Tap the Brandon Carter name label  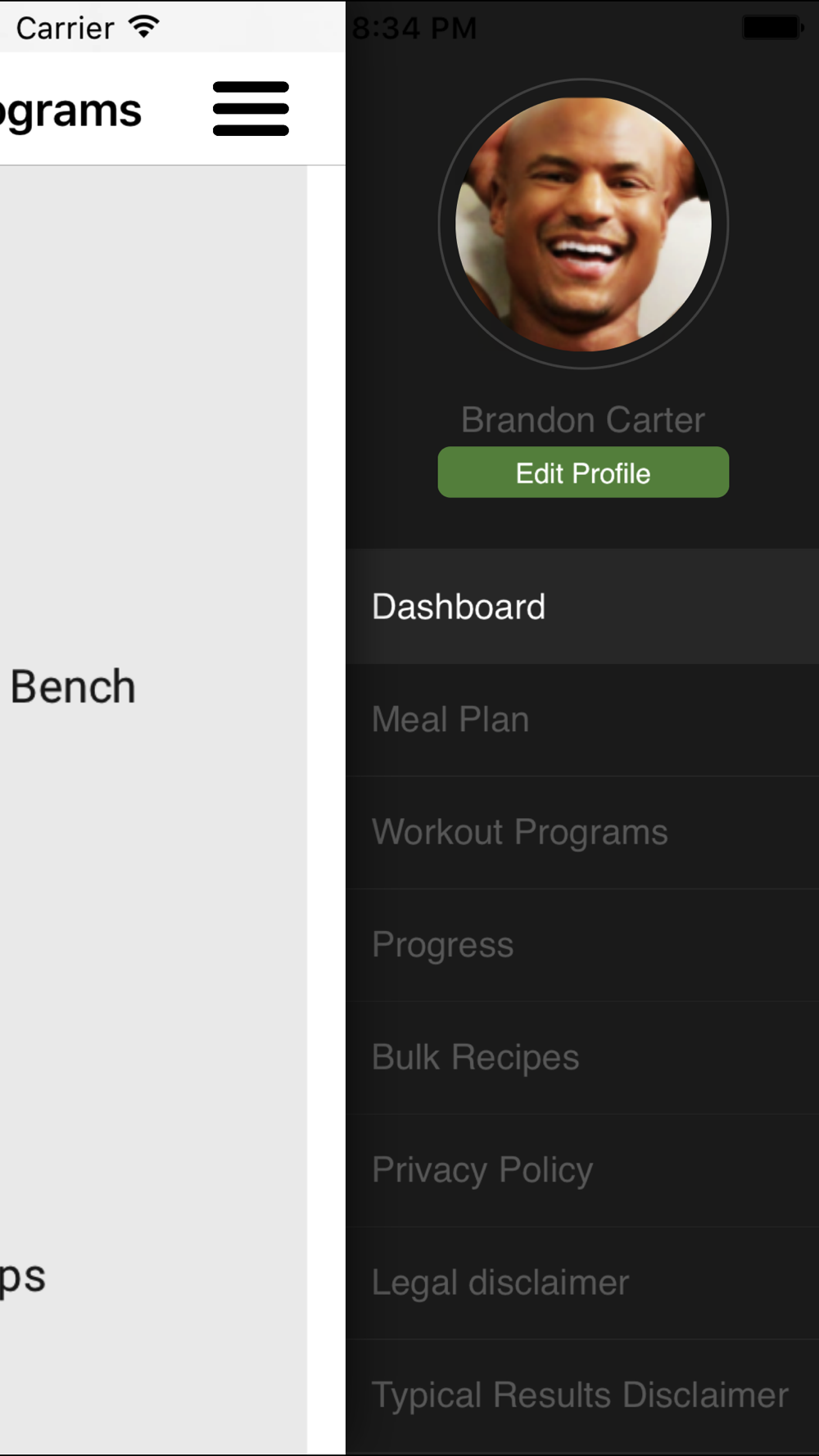click(x=583, y=420)
